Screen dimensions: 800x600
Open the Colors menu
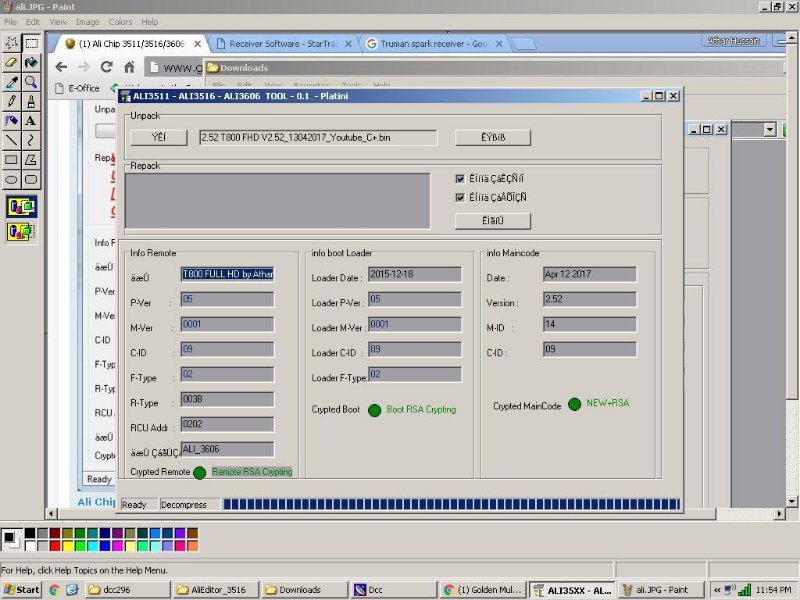coord(120,22)
